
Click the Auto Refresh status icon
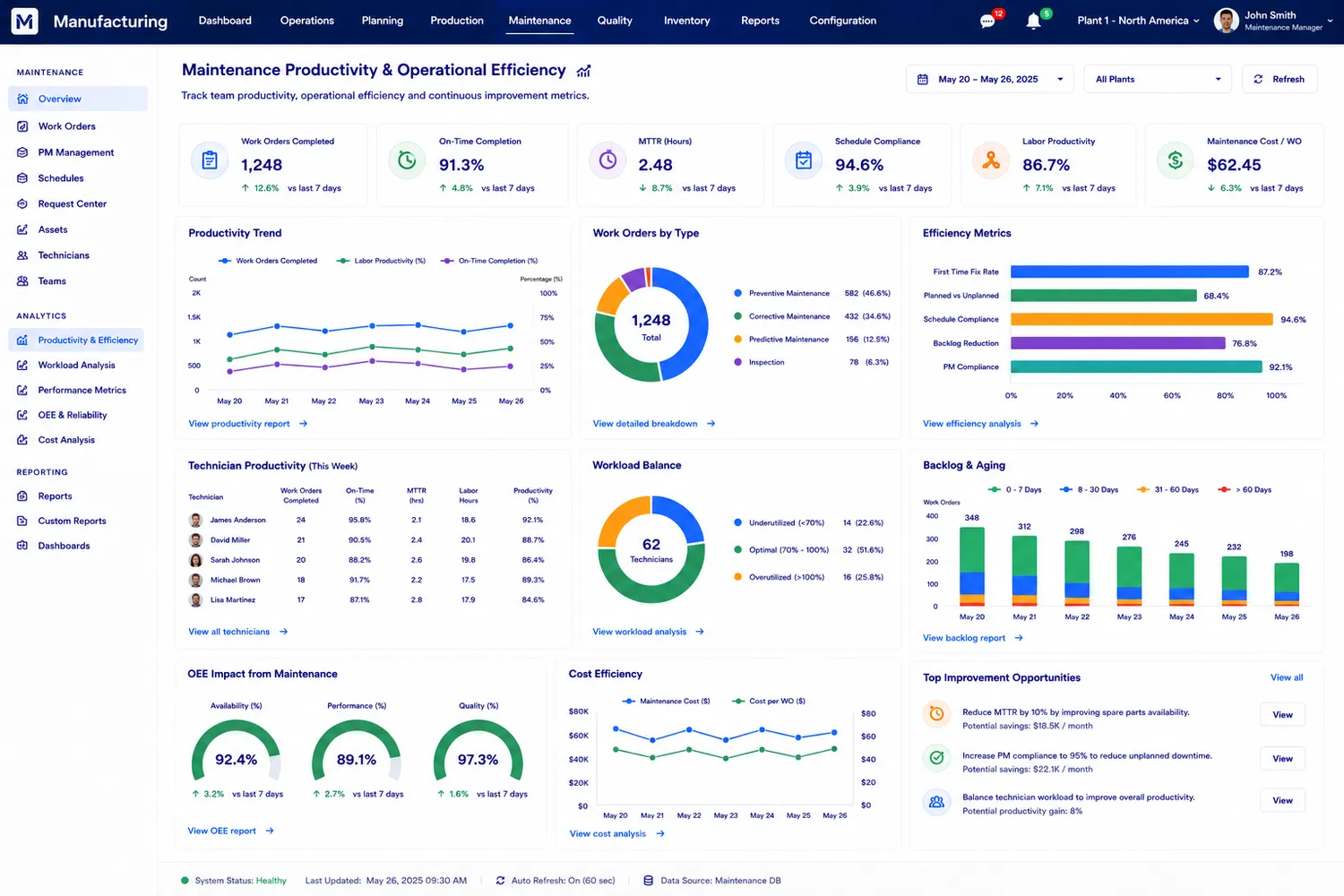pos(500,881)
